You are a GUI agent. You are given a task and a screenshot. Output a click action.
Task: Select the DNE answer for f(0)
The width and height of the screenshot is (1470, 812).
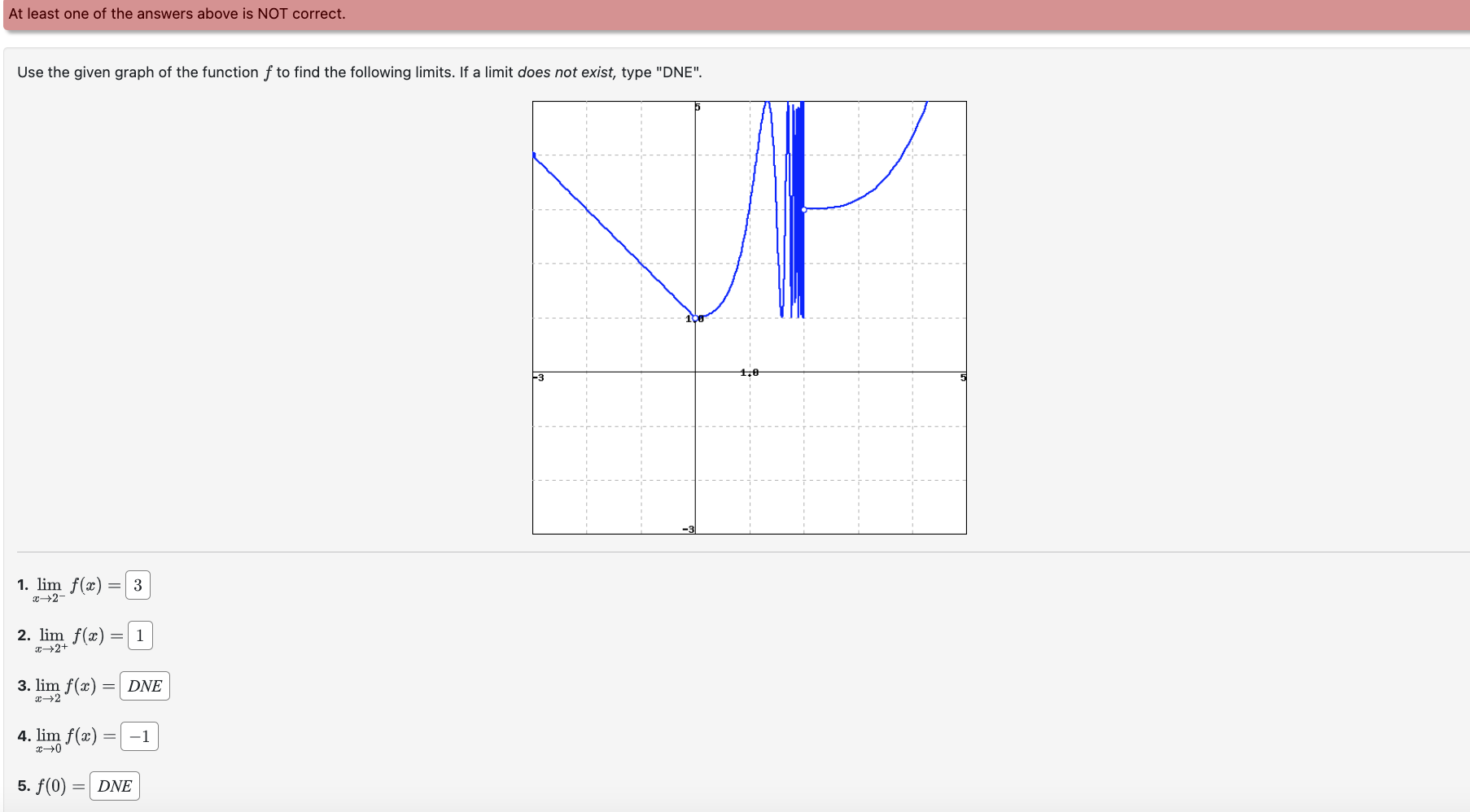114,785
